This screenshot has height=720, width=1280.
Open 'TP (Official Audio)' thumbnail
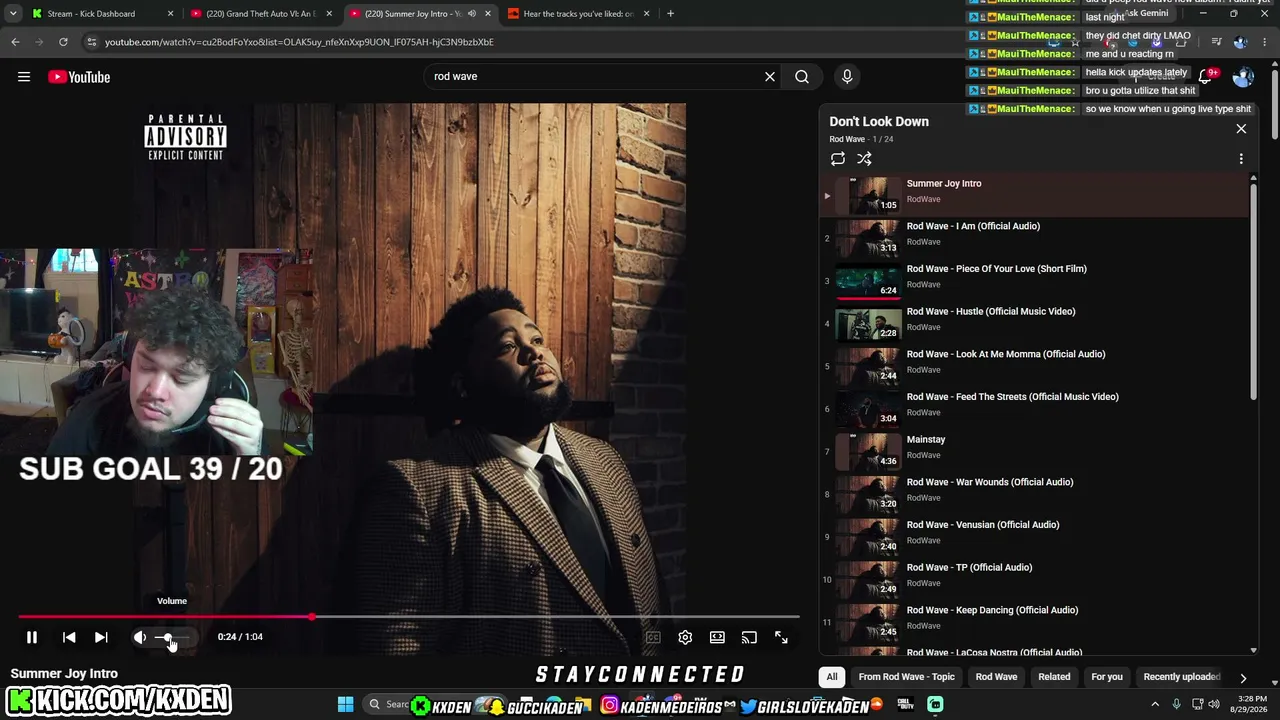[x=868, y=580]
